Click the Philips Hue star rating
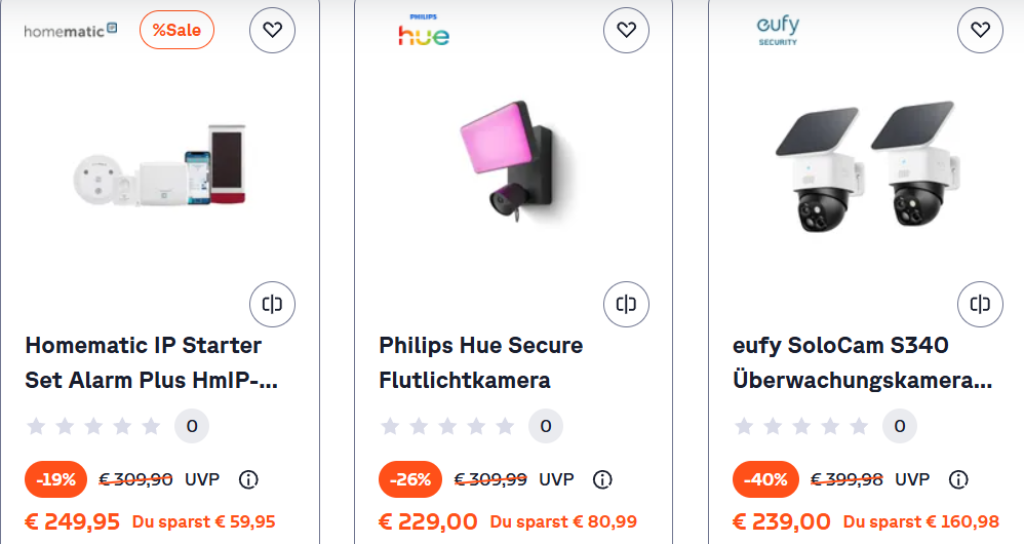The image size is (1024, 544). (x=450, y=426)
